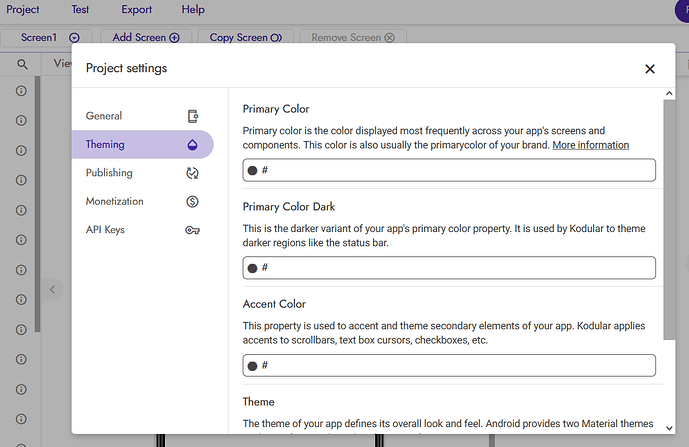This screenshot has height=447, width=689.
Task: Click the General phone-settings icon
Action: [192, 116]
